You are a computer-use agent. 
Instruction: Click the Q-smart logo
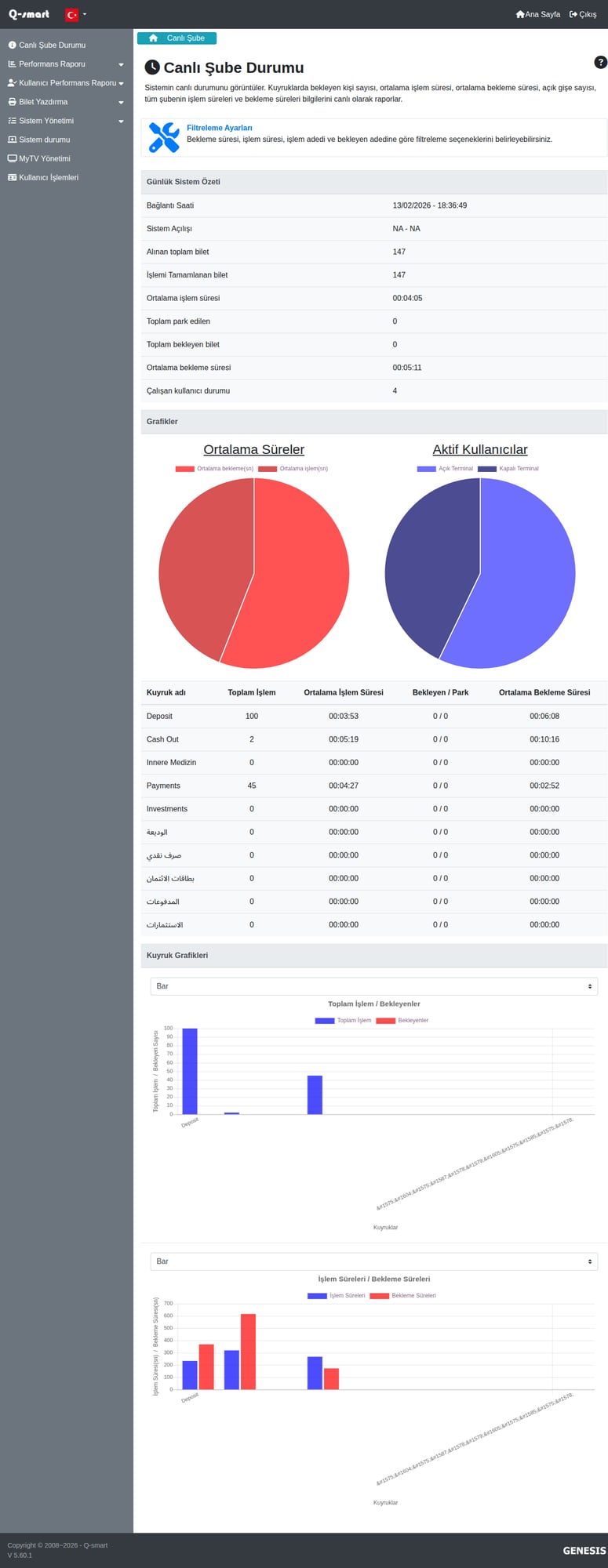pos(29,14)
